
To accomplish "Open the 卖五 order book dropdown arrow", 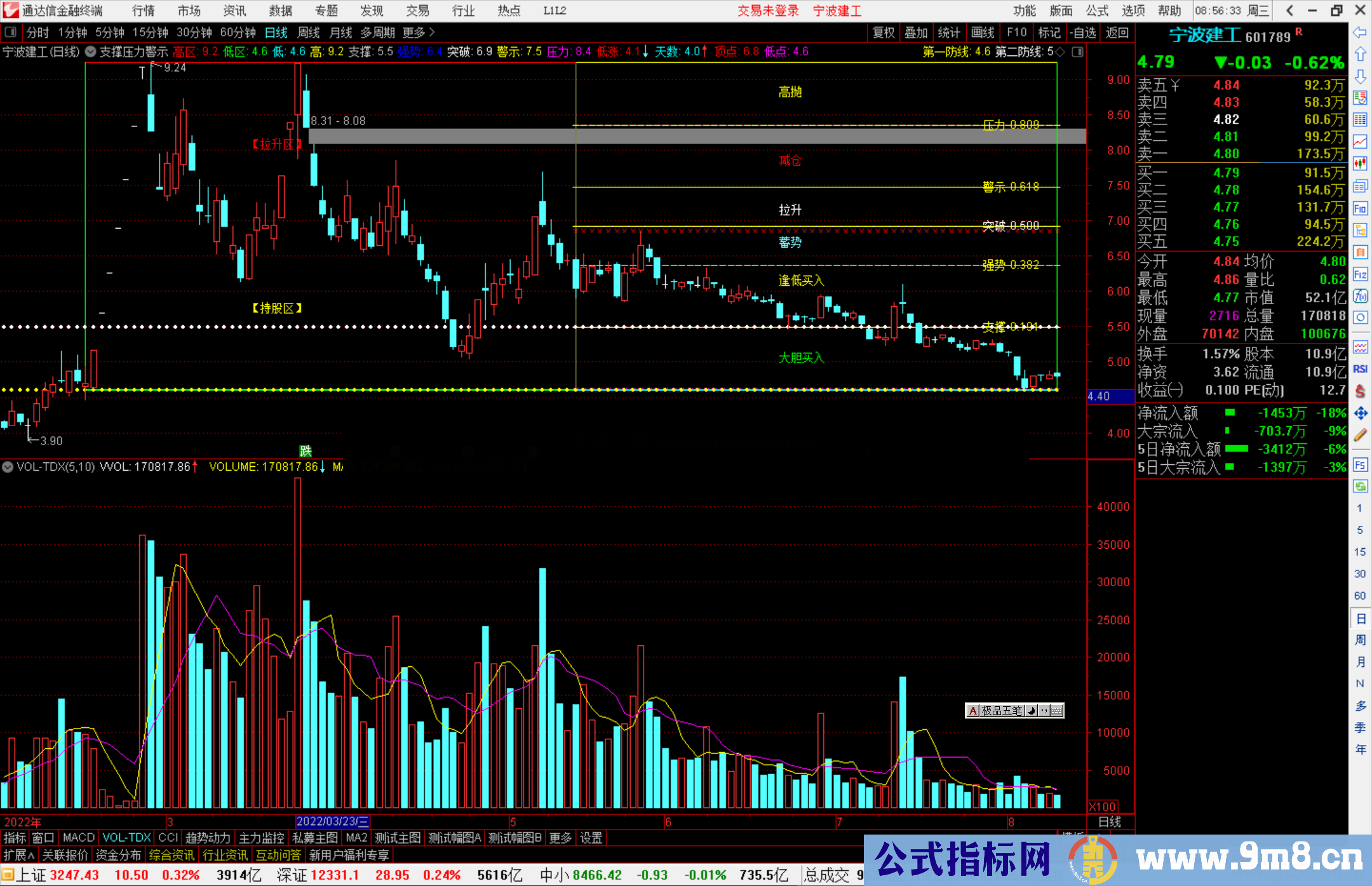I will [1175, 85].
